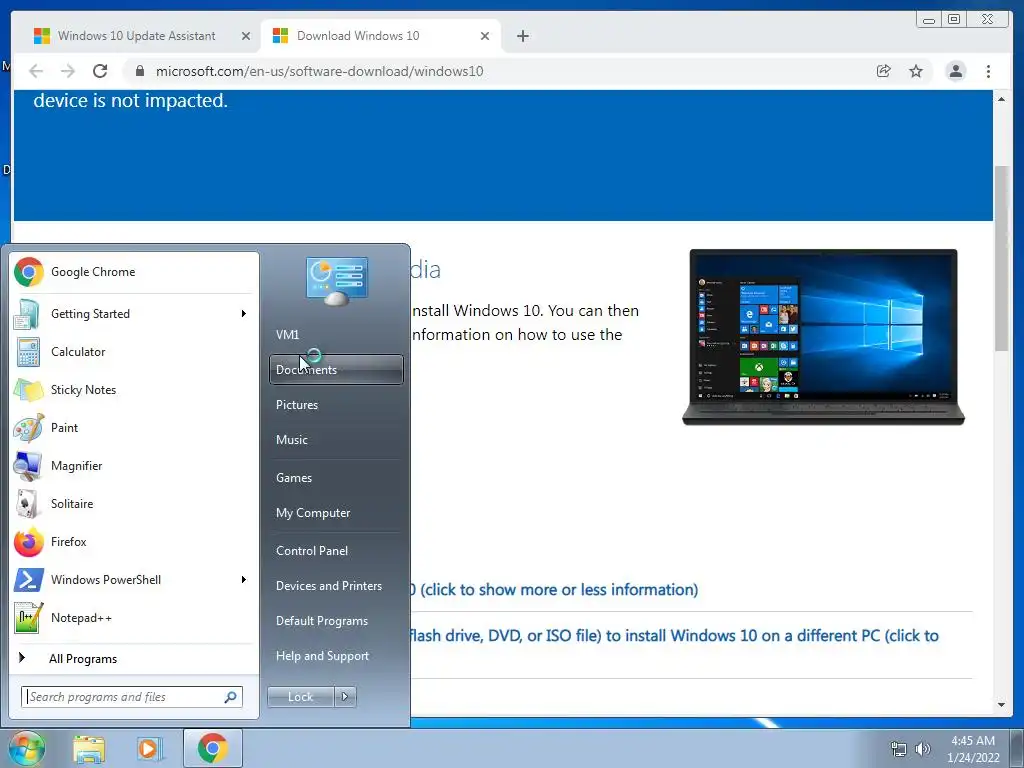Open Games from Start menu
1024x768 pixels.
(336, 477)
